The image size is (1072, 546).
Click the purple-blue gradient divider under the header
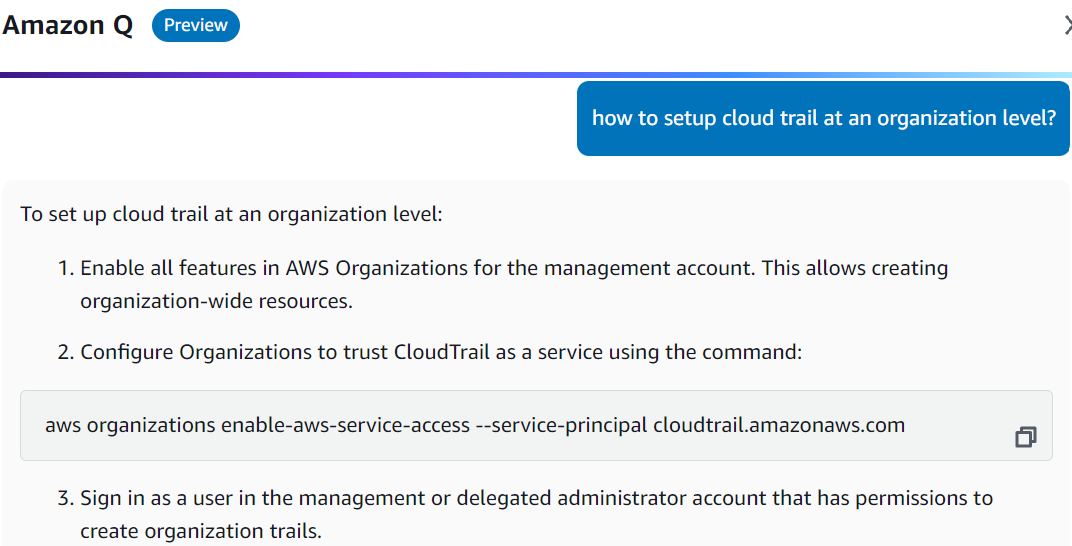click(536, 75)
